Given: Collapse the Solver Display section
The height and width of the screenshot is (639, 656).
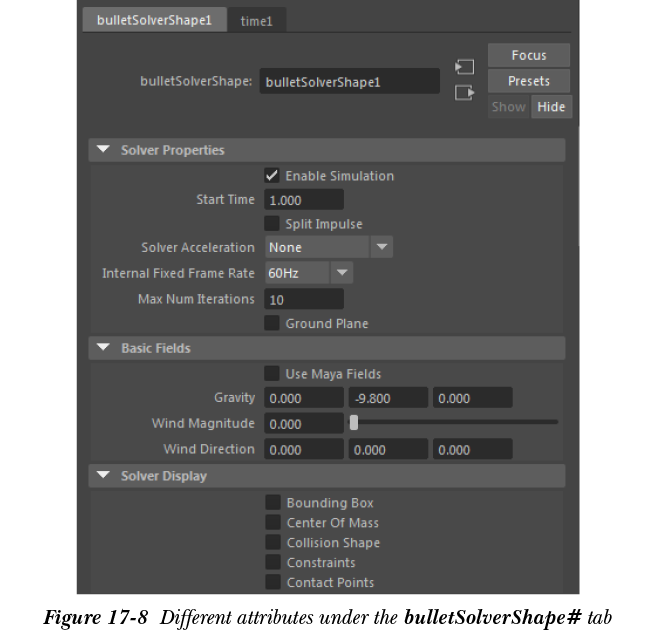Looking at the screenshot, I should point(103,477).
